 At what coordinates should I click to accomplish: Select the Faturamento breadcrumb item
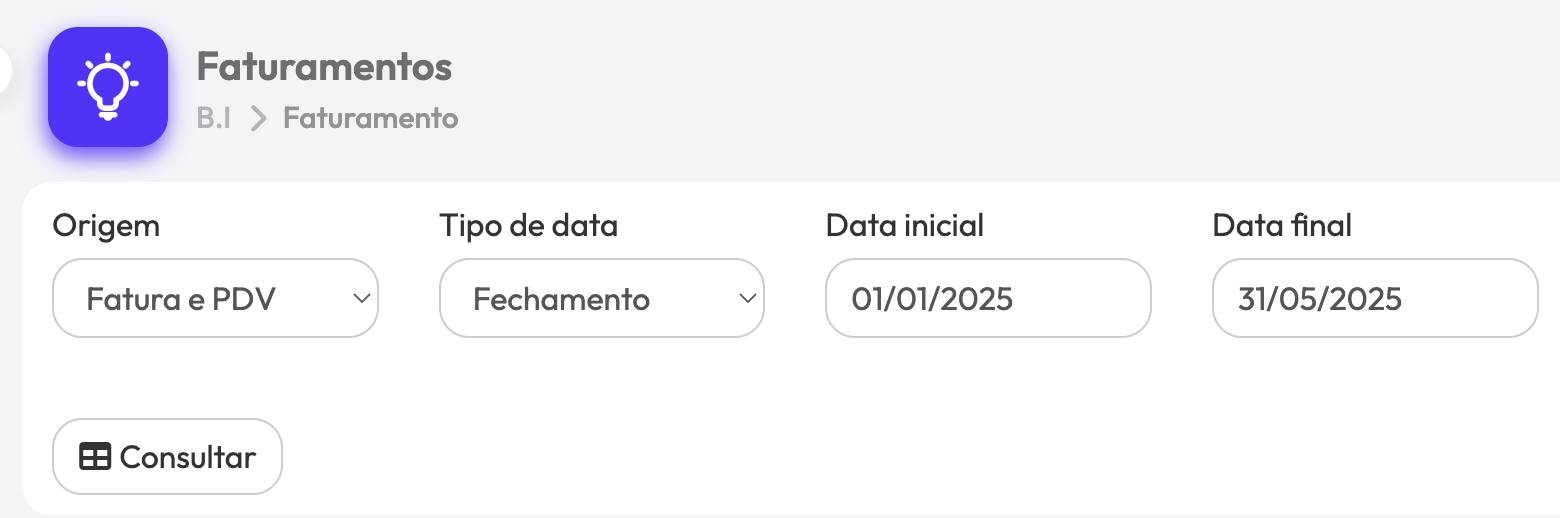point(371,118)
